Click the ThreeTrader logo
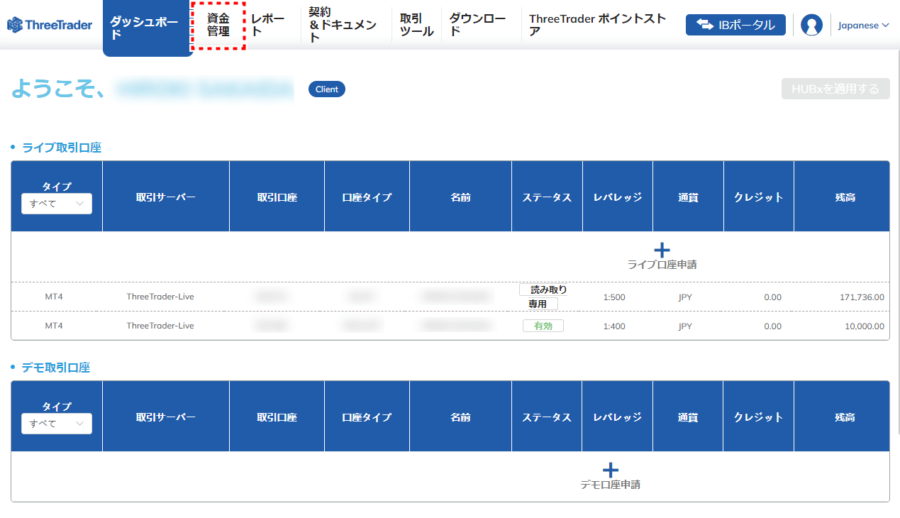 [49, 25]
